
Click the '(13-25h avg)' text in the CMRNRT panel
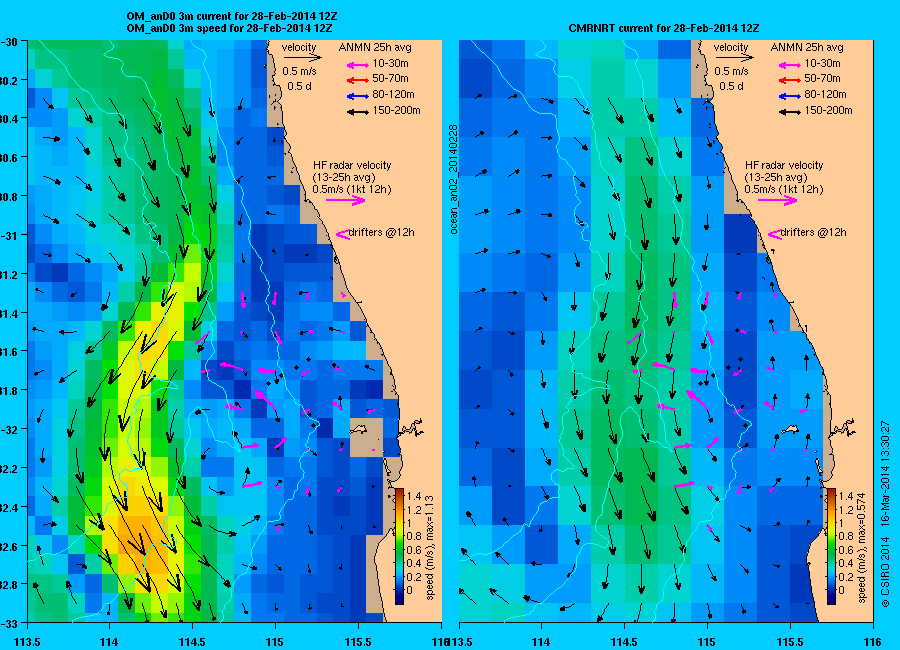tap(776, 177)
